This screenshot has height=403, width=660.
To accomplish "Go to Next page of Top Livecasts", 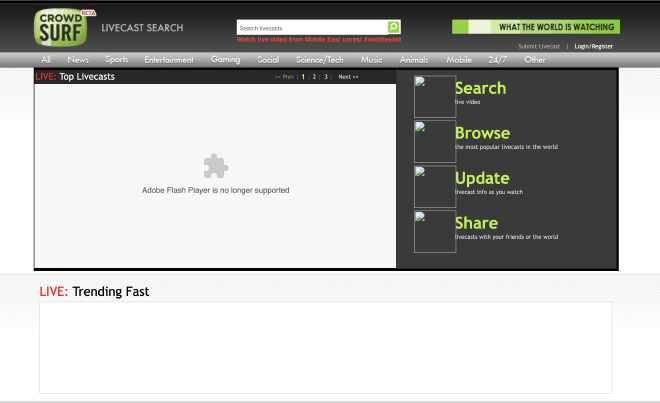I will point(348,77).
